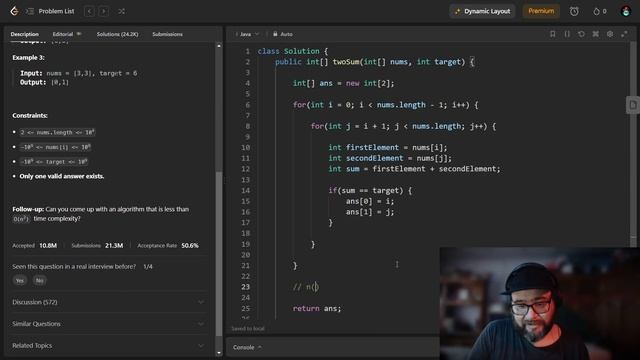Click the 'return ans;' code line

click(x=317, y=309)
